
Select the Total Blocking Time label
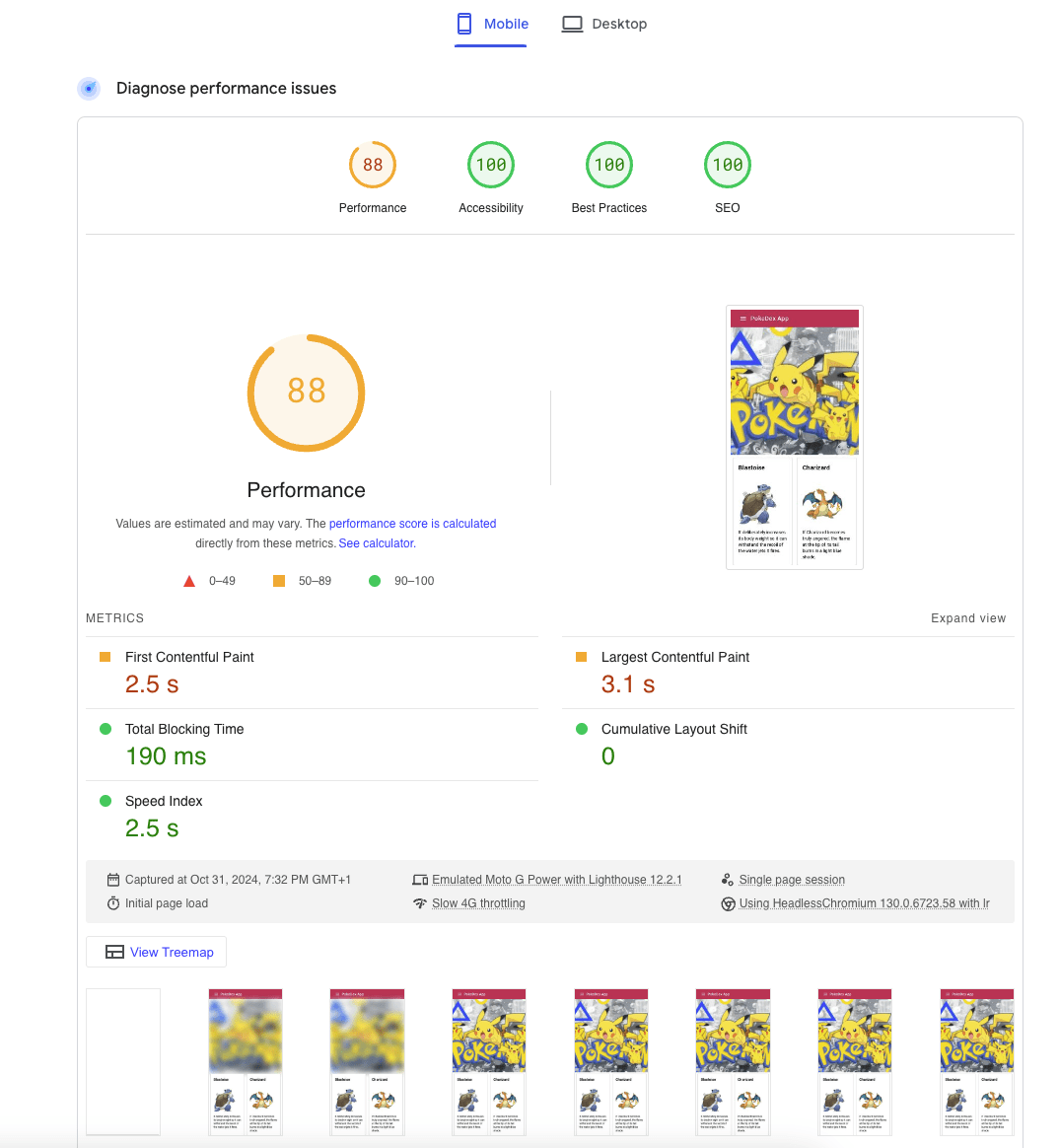pos(184,729)
